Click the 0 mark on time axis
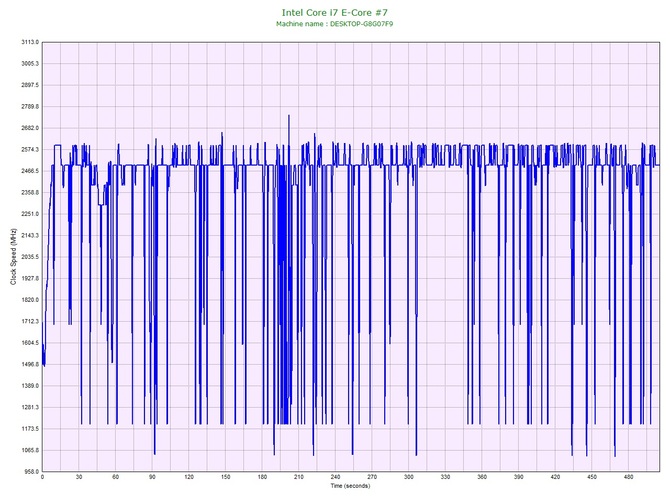This screenshot has height=503, width=670. point(42,477)
